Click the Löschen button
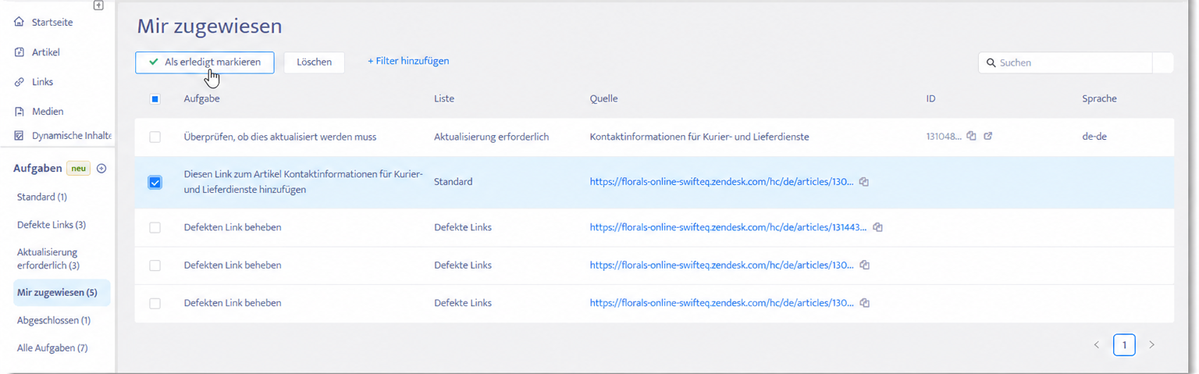 click(x=314, y=62)
